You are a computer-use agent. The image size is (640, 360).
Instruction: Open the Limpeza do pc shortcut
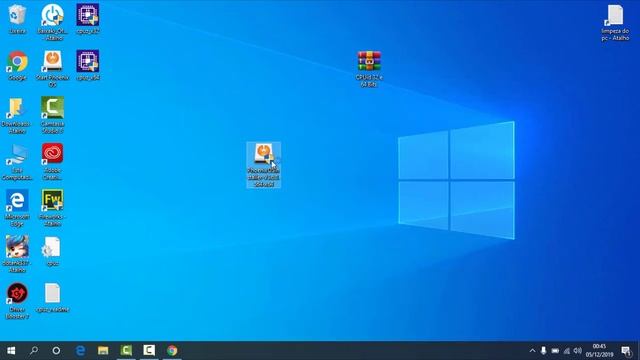(x=615, y=22)
